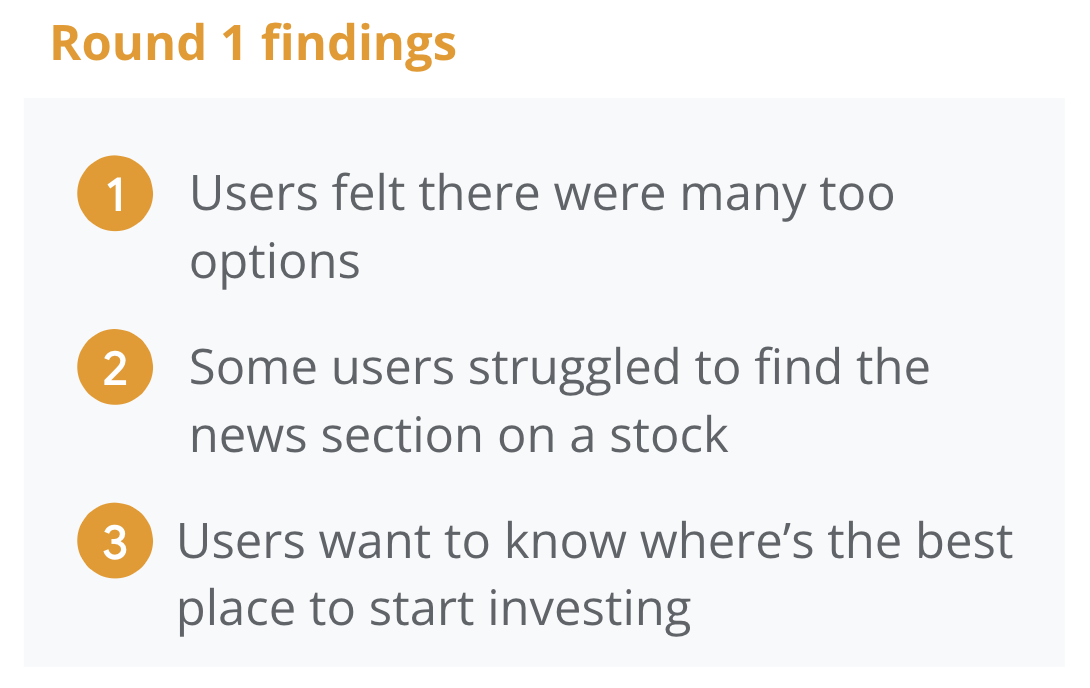Screen dimensions: 1090x688
Task: Click the word "felt" in finding one
Action: [368, 193]
